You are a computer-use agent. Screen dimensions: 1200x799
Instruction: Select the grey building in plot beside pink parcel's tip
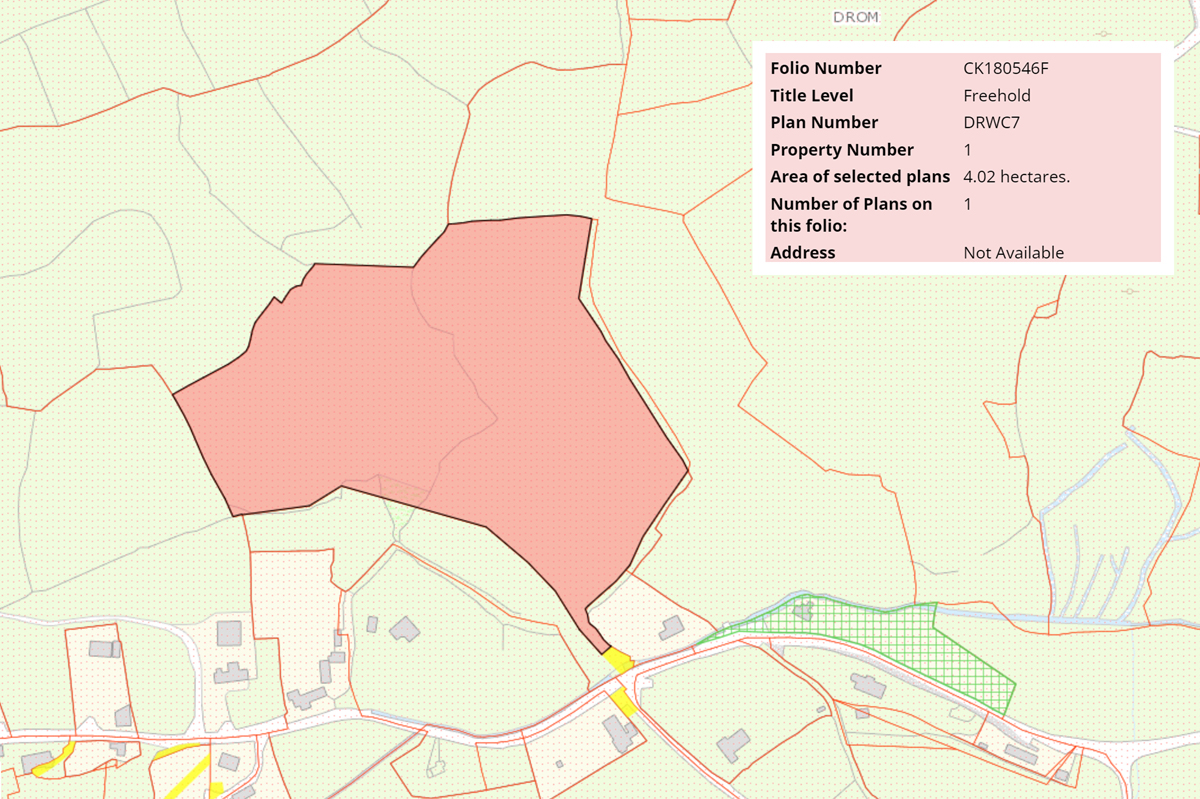[x=670, y=628]
